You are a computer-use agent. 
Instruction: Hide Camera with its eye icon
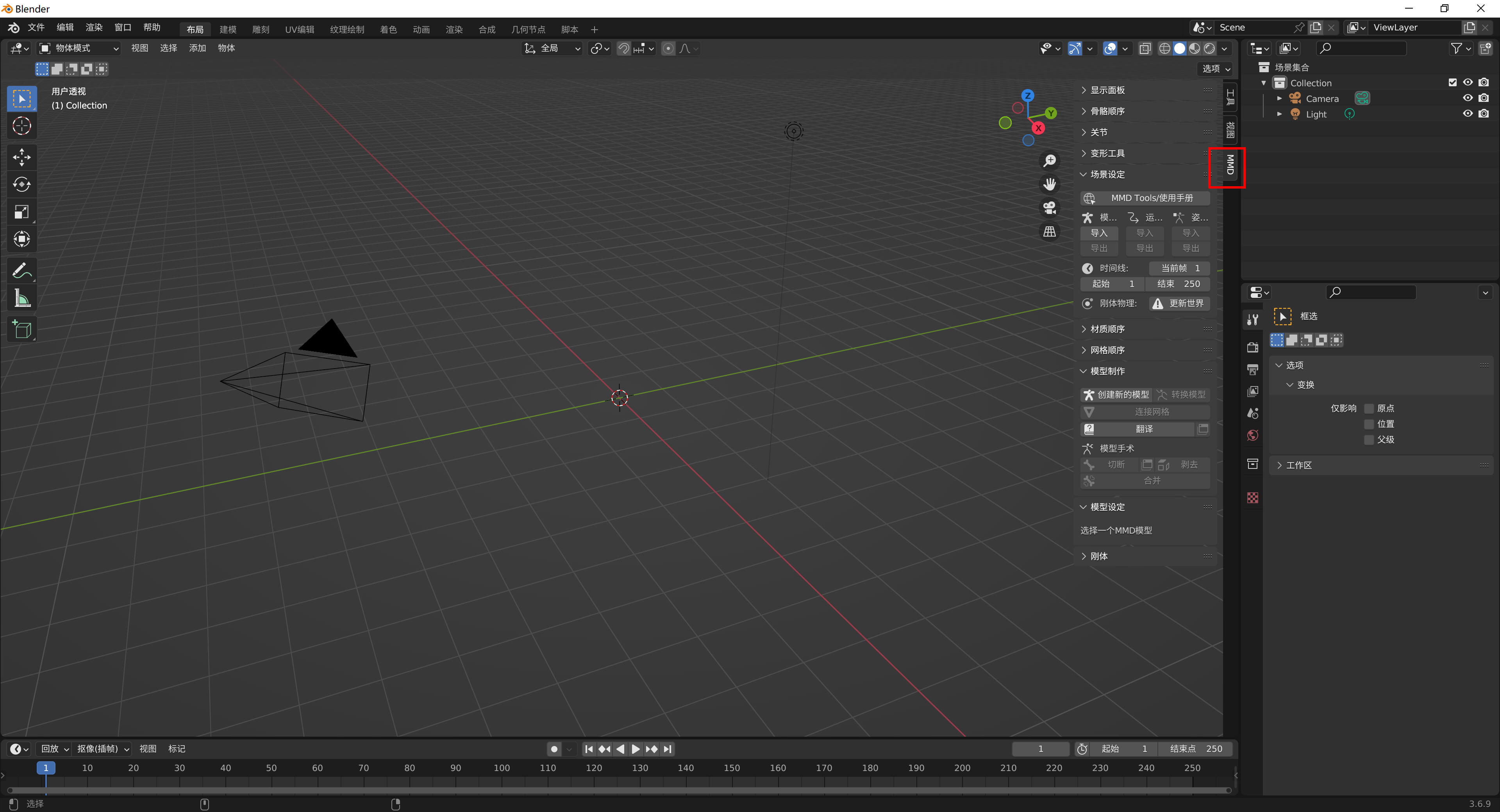point(1468,98)
